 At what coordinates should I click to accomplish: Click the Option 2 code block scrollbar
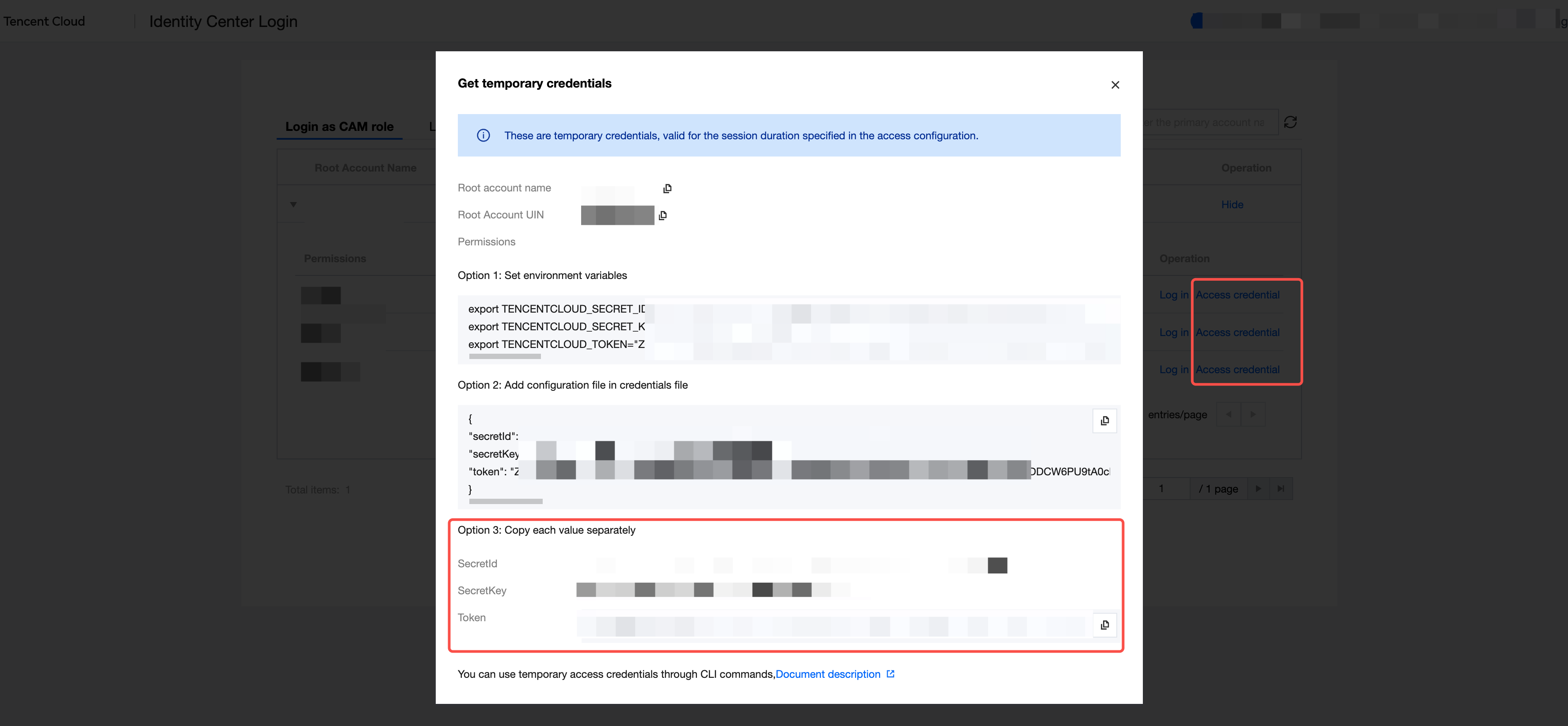(x=505, y=501)
